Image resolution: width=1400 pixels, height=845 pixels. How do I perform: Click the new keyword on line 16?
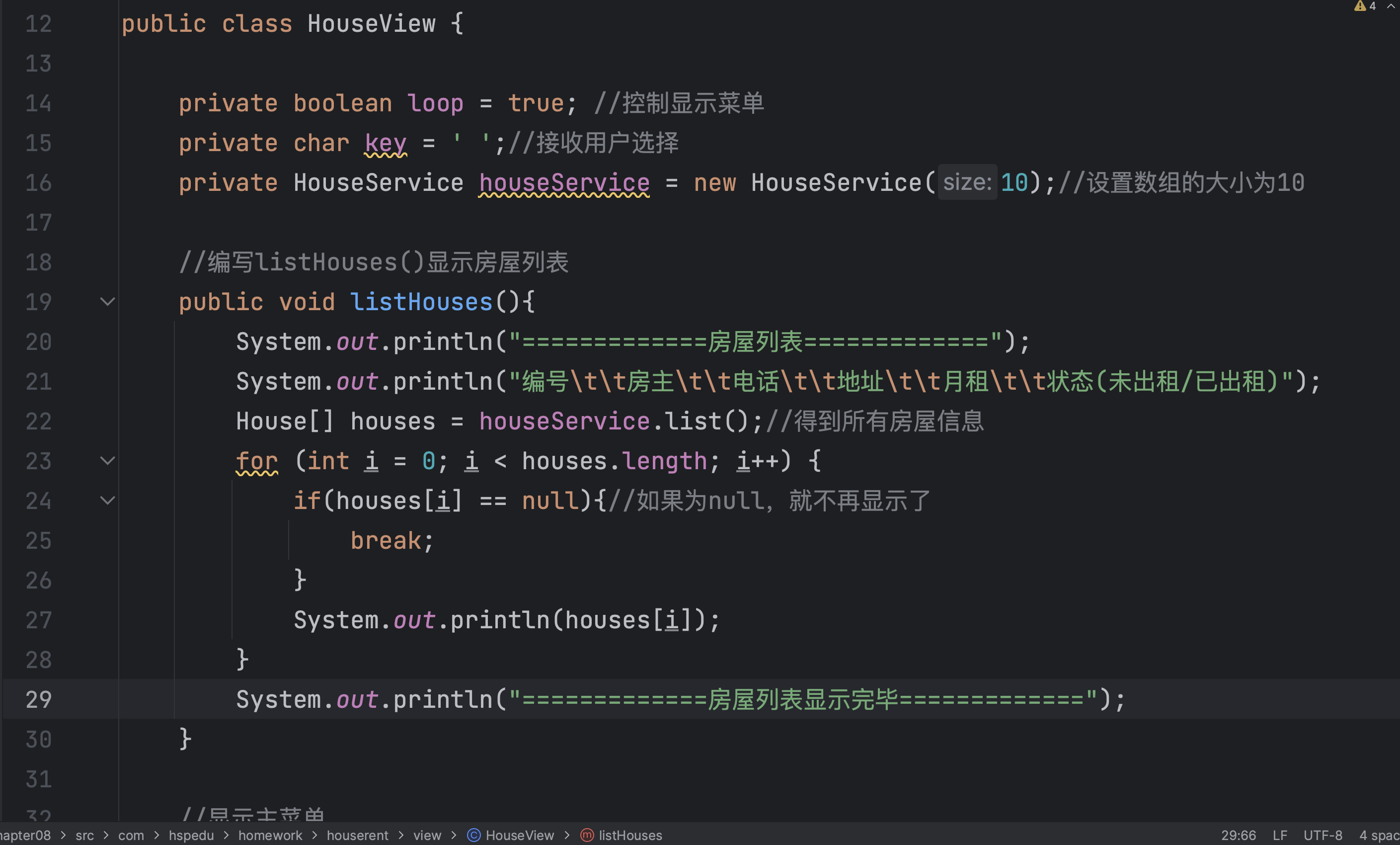click(x=715, y=182)
